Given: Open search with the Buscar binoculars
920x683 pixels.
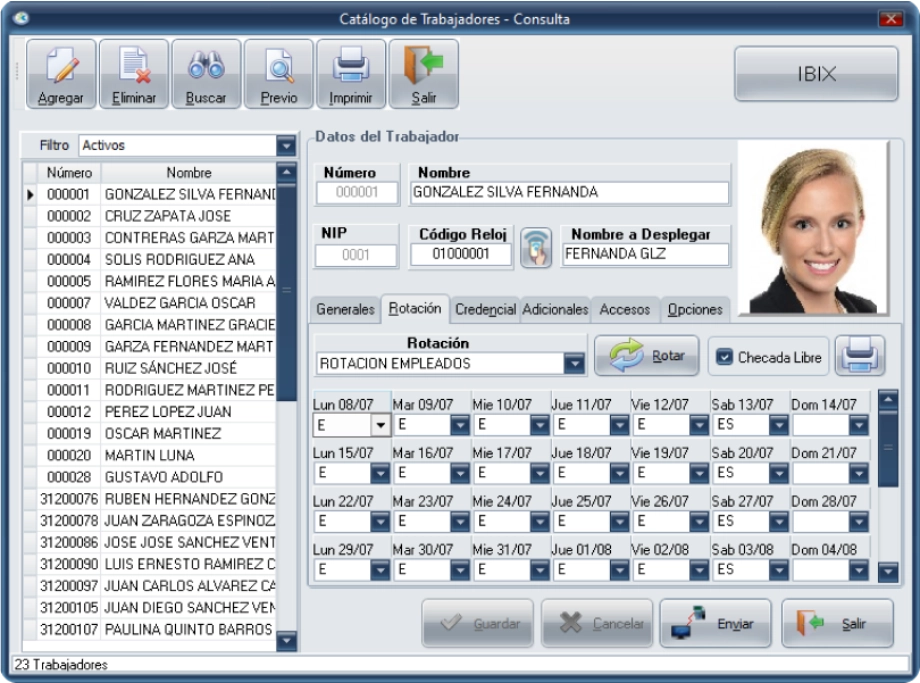Looking at the screenshot, I should [205, 74].
